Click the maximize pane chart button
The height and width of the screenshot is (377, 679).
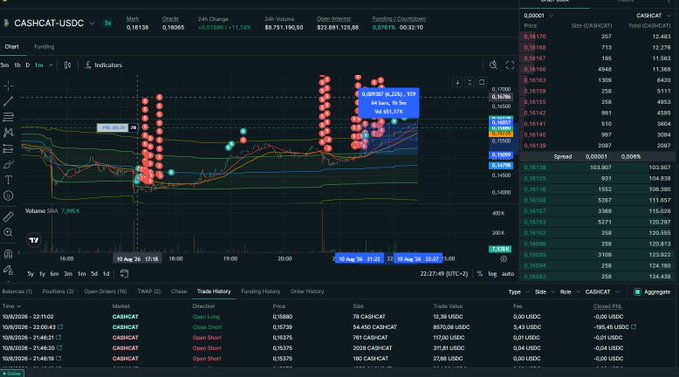(x=482, y=82)
